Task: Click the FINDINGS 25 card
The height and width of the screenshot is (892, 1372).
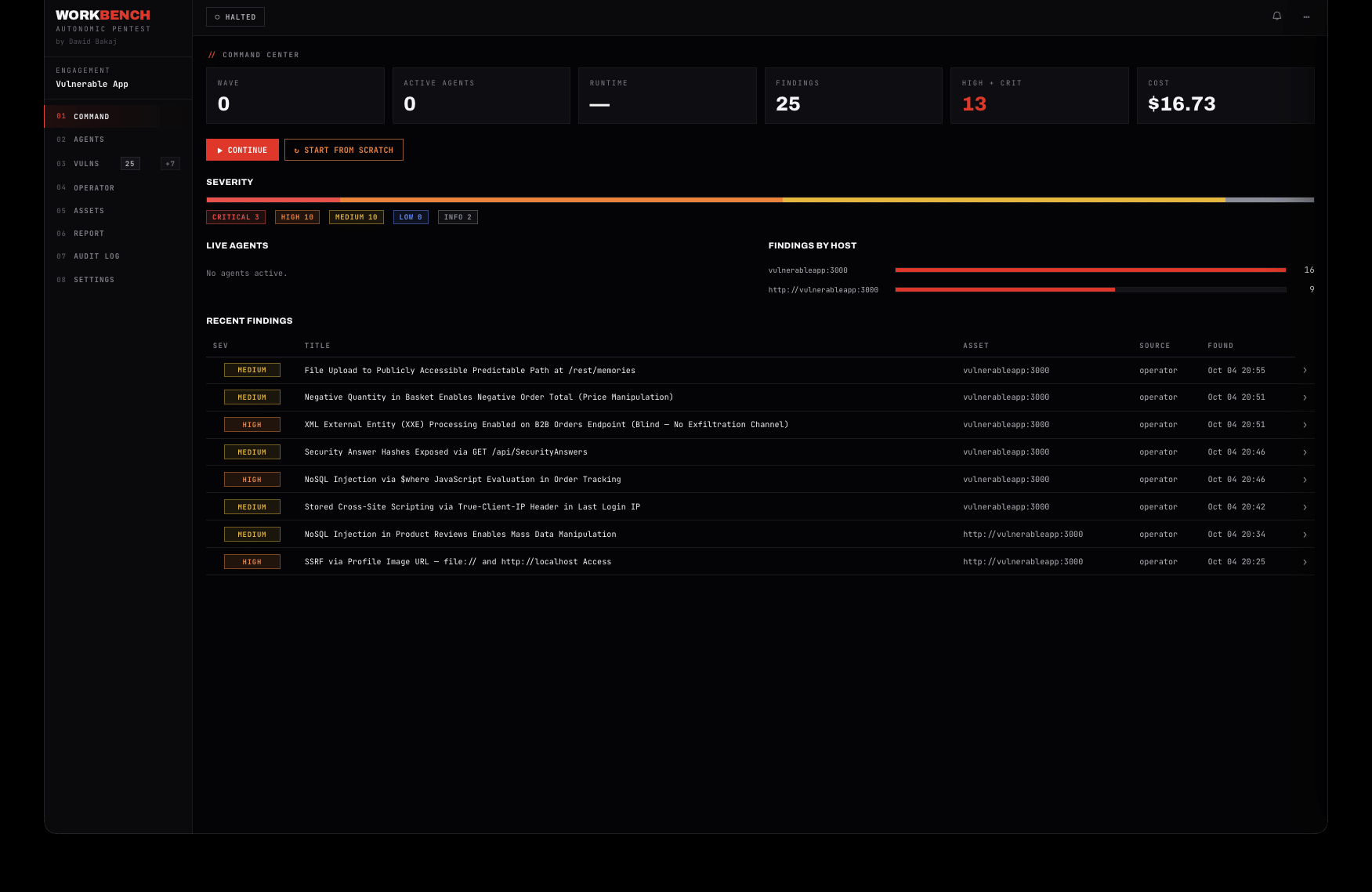Action: [853, 96]
